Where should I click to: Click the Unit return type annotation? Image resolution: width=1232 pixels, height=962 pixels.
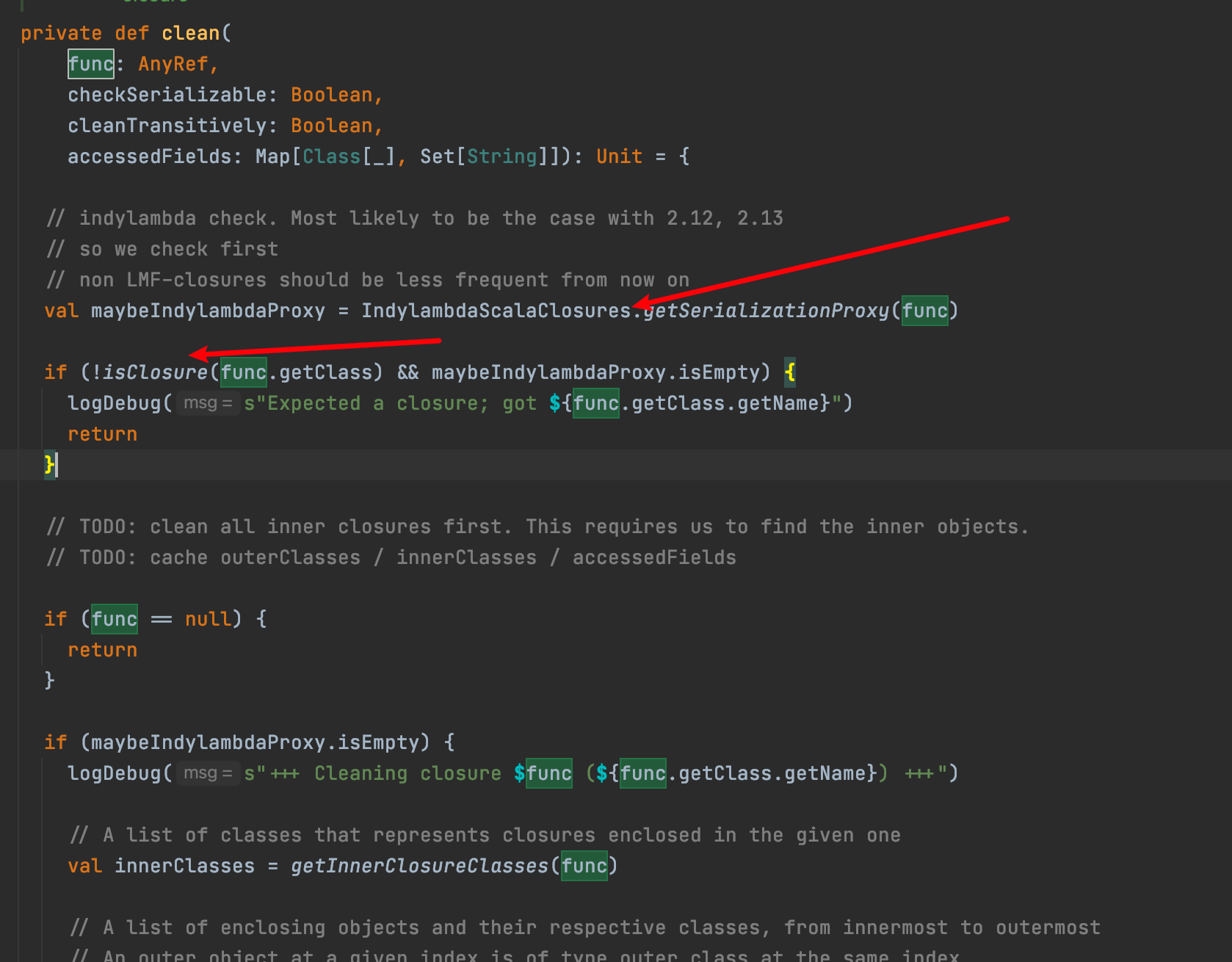coord(617,156)
